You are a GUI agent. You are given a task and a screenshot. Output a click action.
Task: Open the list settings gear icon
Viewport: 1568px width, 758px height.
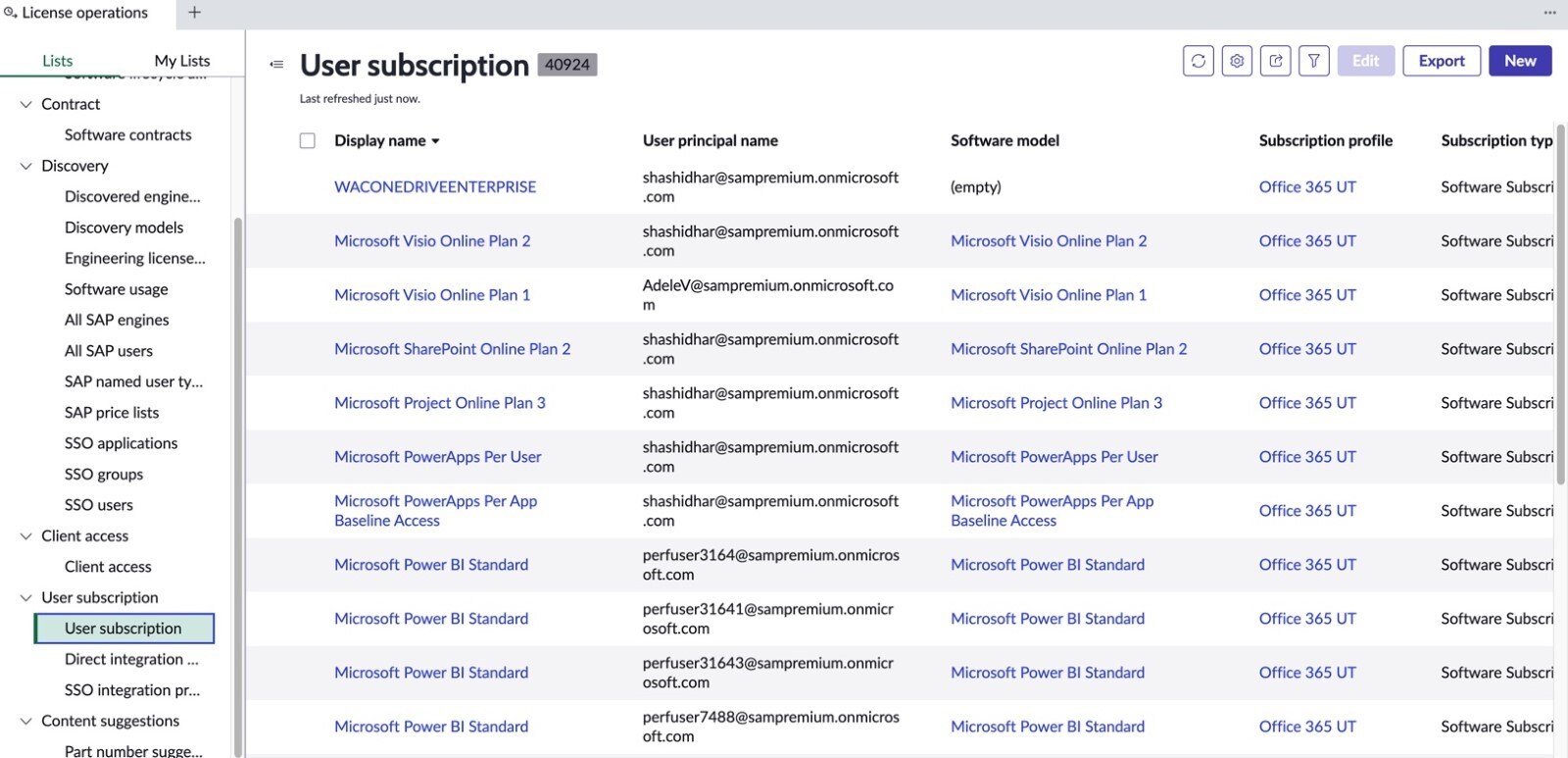click(1237, 61)
